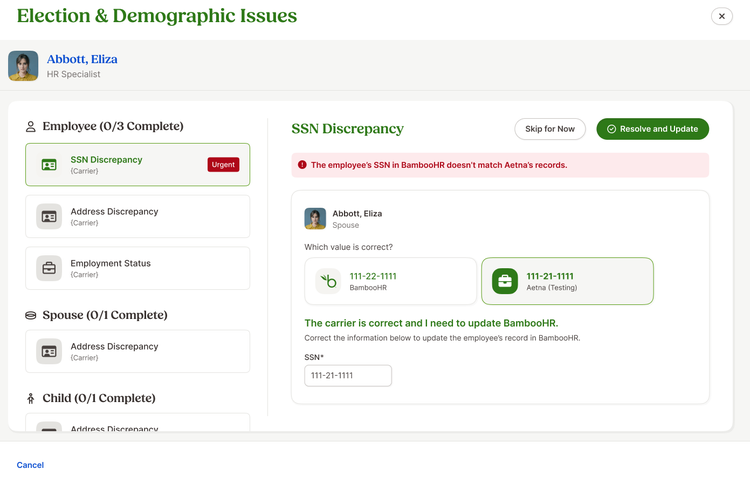This screenshot has width=750, height=483.
Task: Click the child icon beside Child heading
Action: pos(31,398)
